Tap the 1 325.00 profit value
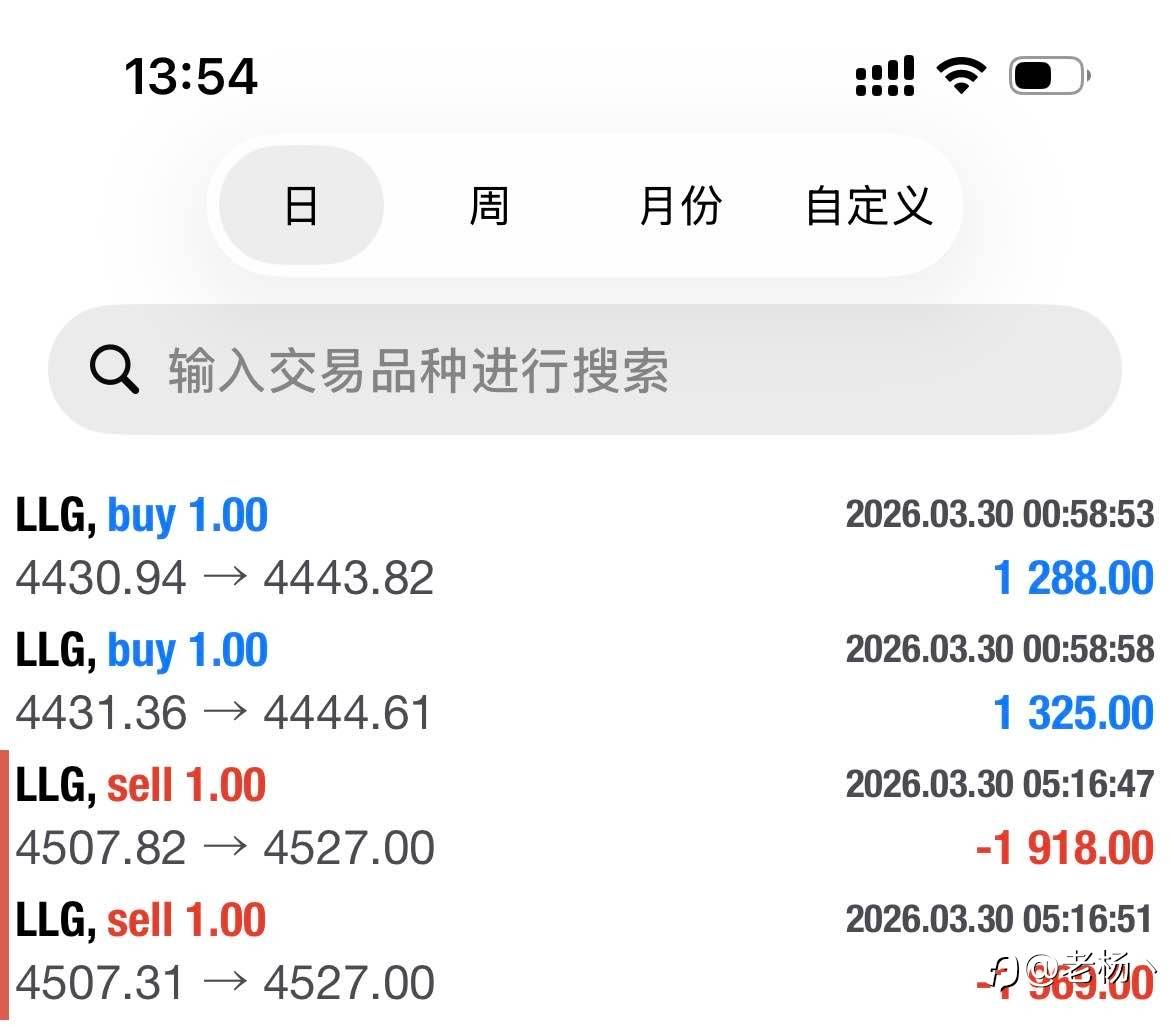1170x1028 pixels. (1073, 714)
